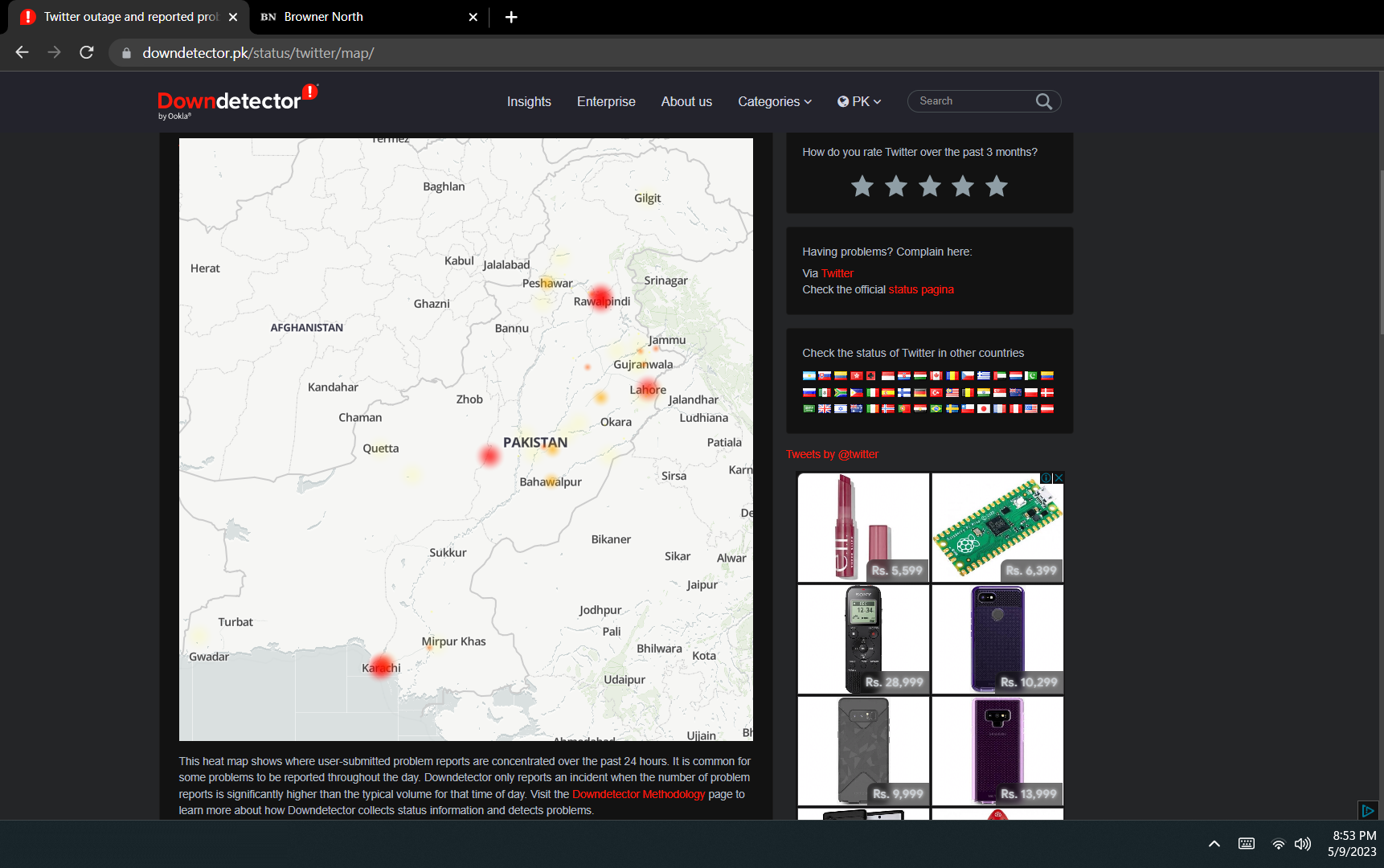Choose the Pakistan flag
This screenshot has width=1384, height=868.
(x=1031, y=375)
